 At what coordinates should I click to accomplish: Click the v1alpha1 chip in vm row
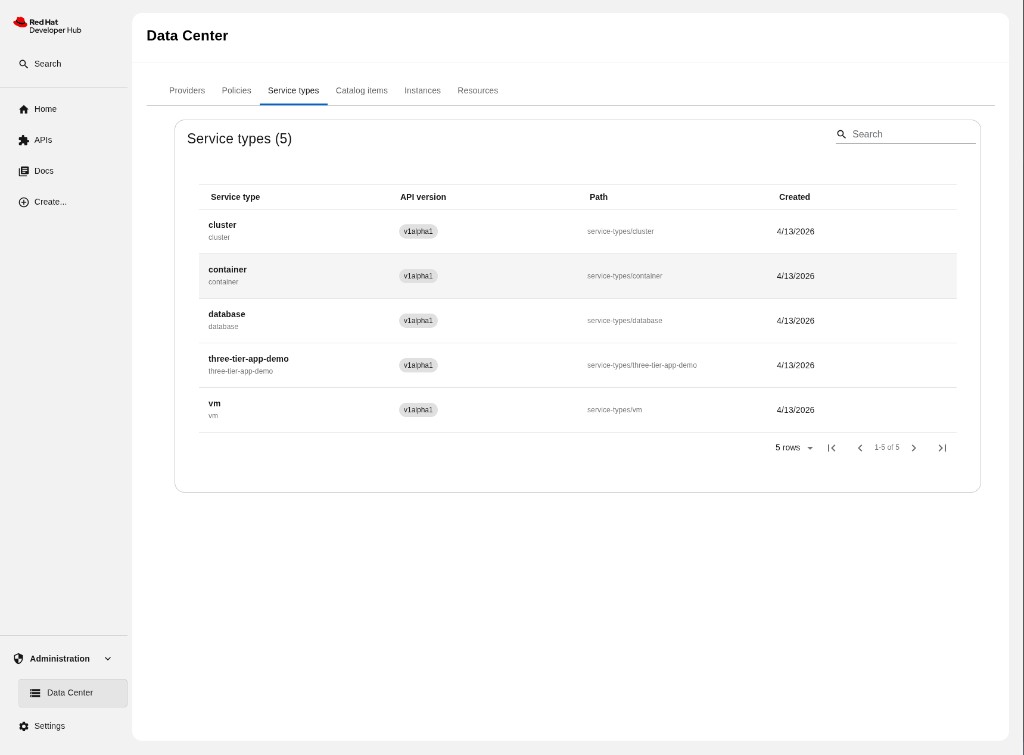pos(418,410)
